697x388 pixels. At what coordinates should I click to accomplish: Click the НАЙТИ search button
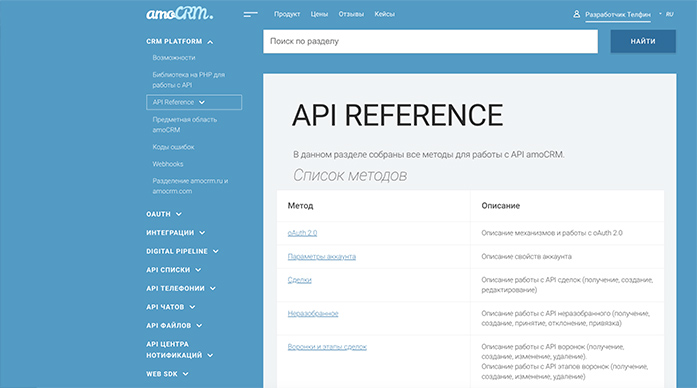pos(643,41)
